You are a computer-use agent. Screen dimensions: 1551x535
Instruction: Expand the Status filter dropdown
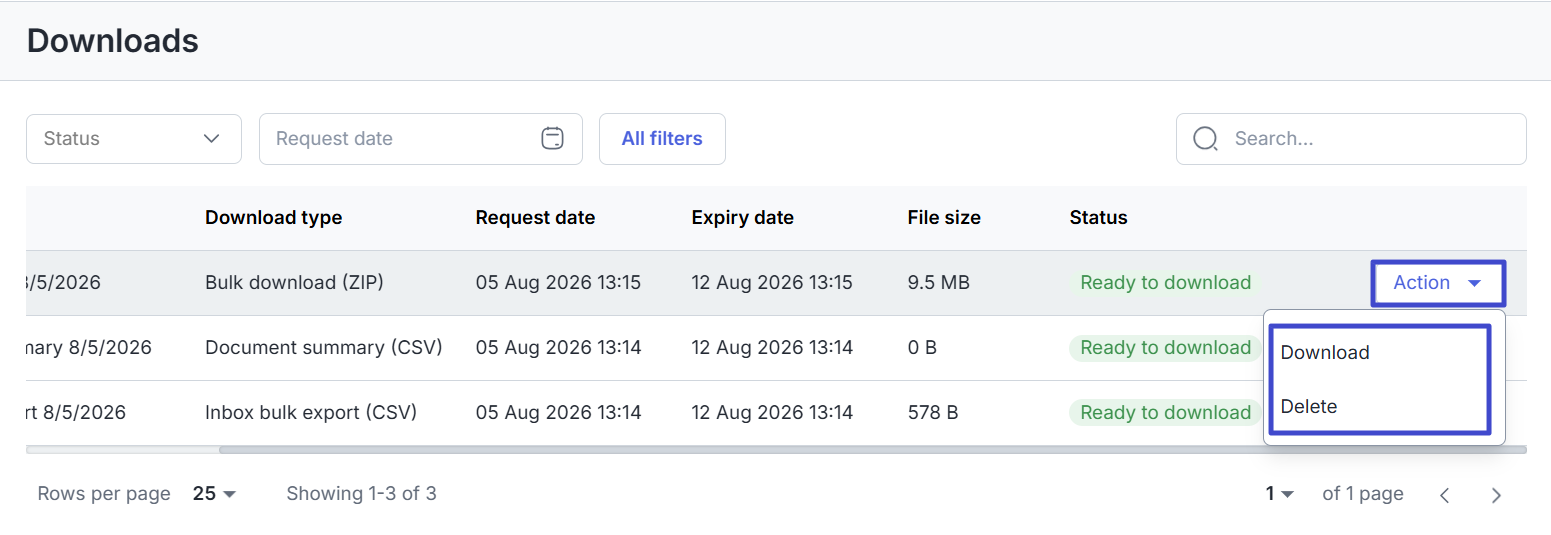click(134, 139)
